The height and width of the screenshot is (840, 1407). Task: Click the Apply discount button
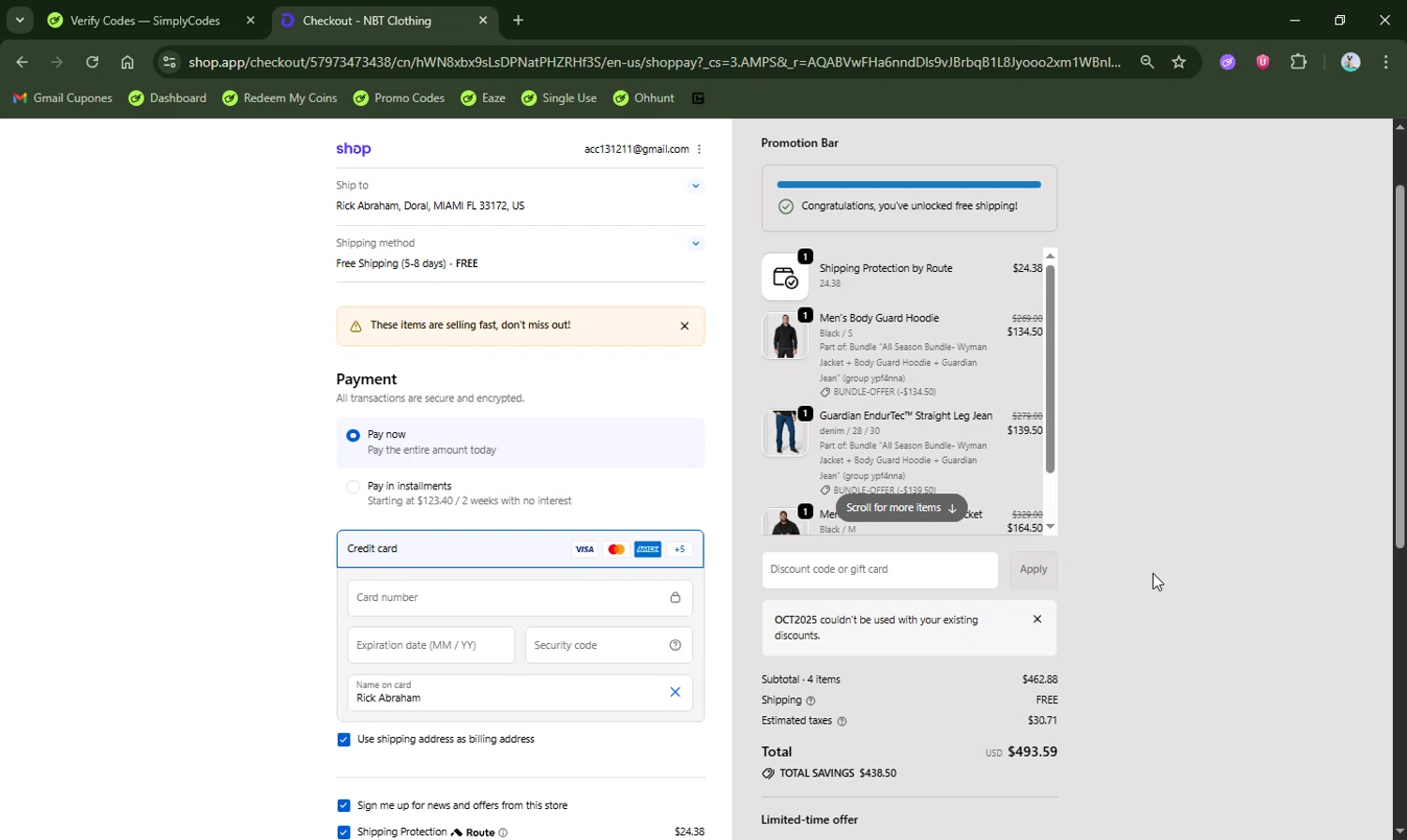click(1033, 570)
